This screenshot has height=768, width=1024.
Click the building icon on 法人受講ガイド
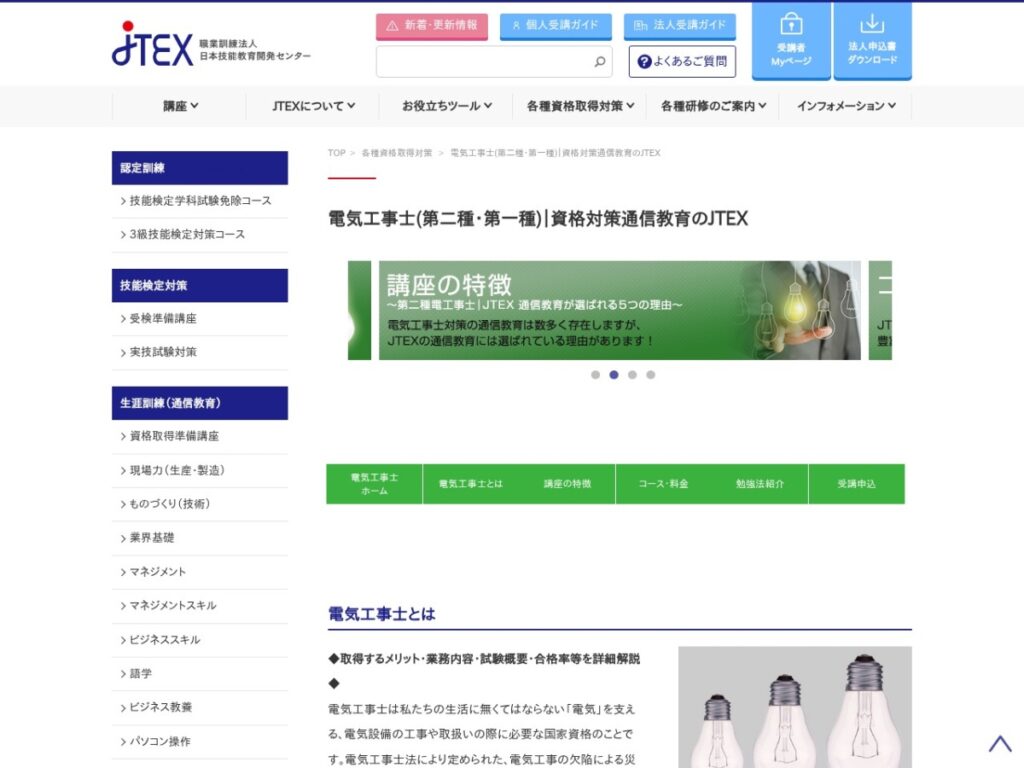click(x=640, y=25)
